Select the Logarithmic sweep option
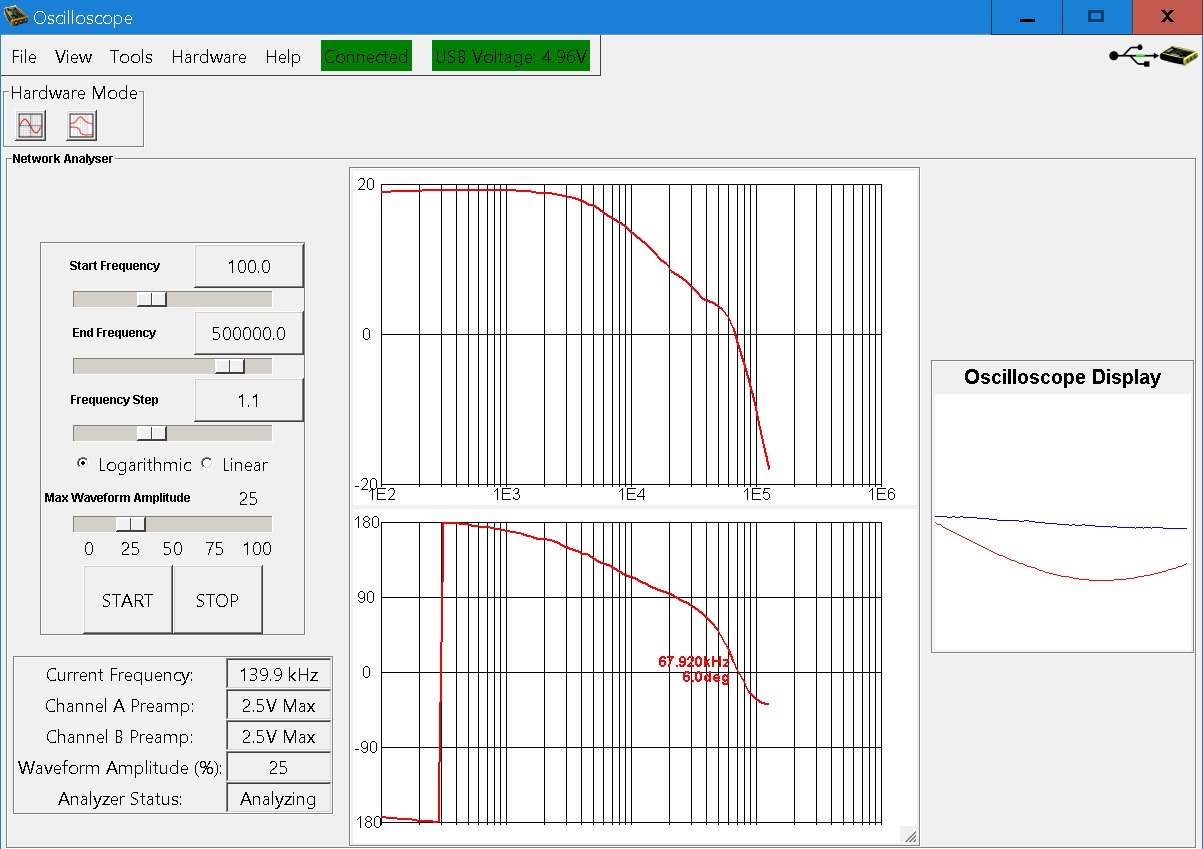Image resolution: width=1203 pixels, height=849 pixels. tap(82, 464)
